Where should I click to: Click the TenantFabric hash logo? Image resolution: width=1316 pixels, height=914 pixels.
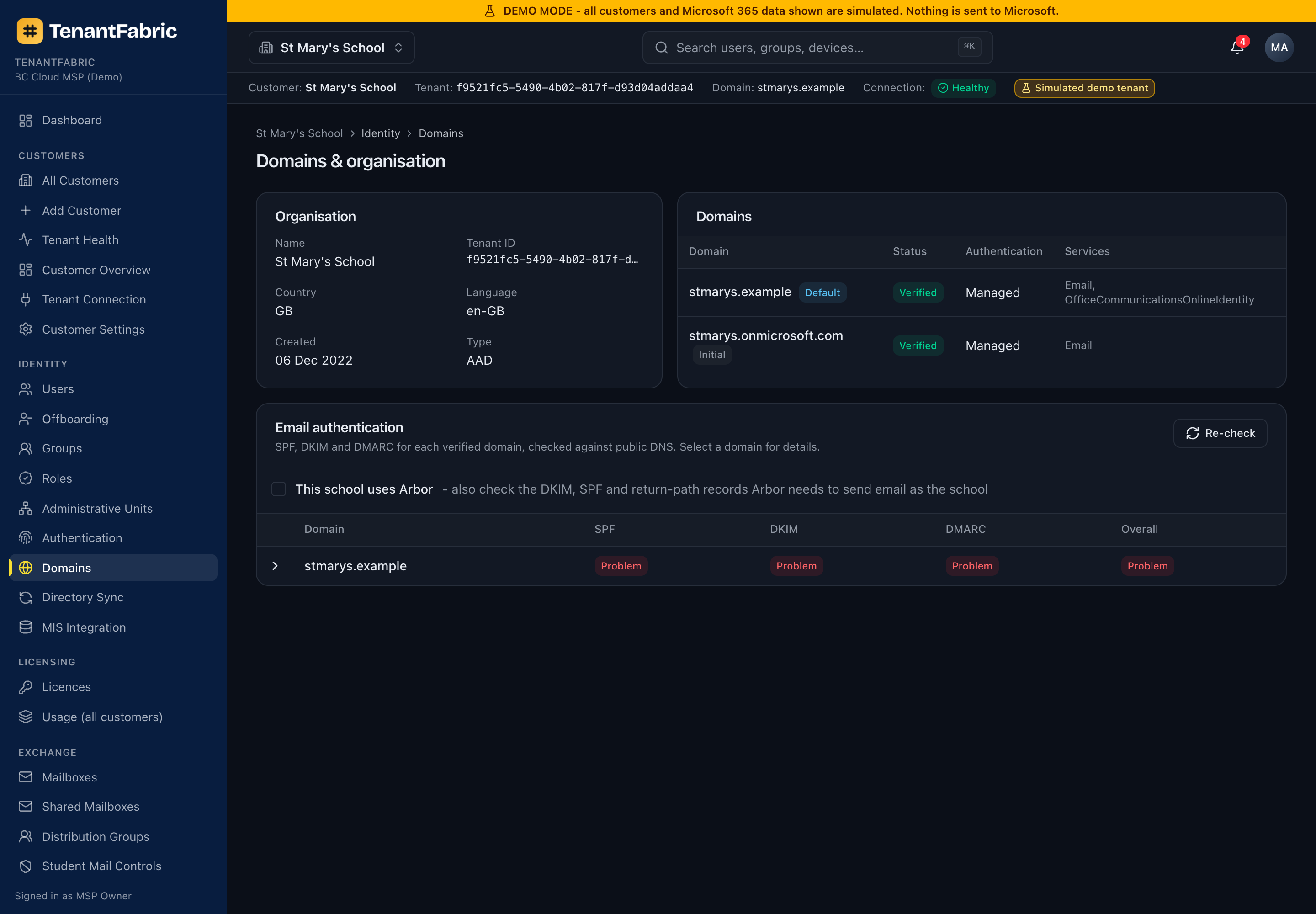tap(30, 31)
